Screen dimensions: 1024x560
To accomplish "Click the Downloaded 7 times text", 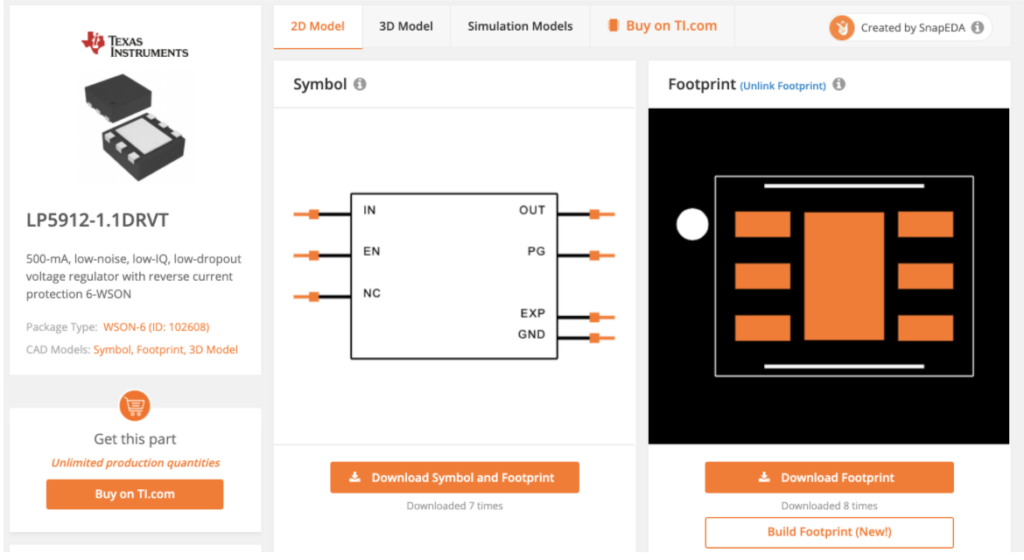I will click(455, 506).
